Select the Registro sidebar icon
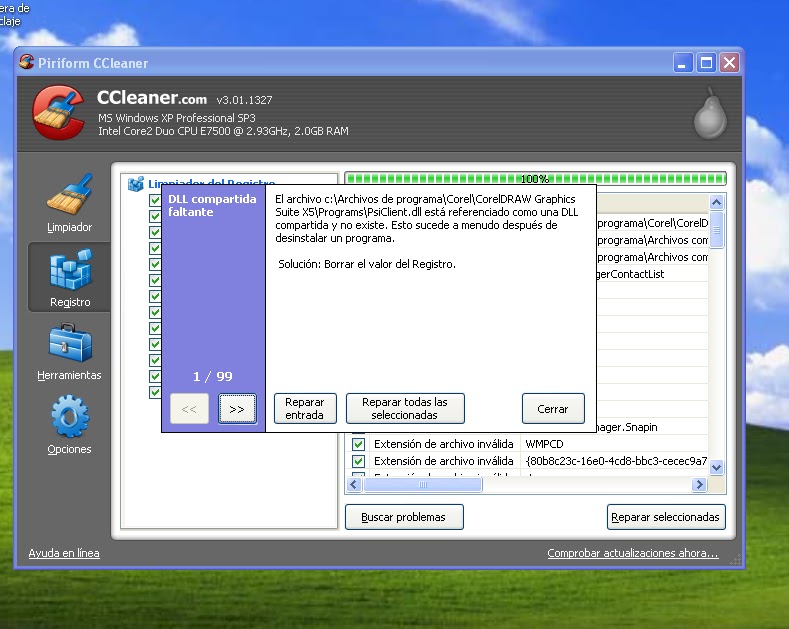This screenshot has height=629, width=789. click(x=70, y=277)
